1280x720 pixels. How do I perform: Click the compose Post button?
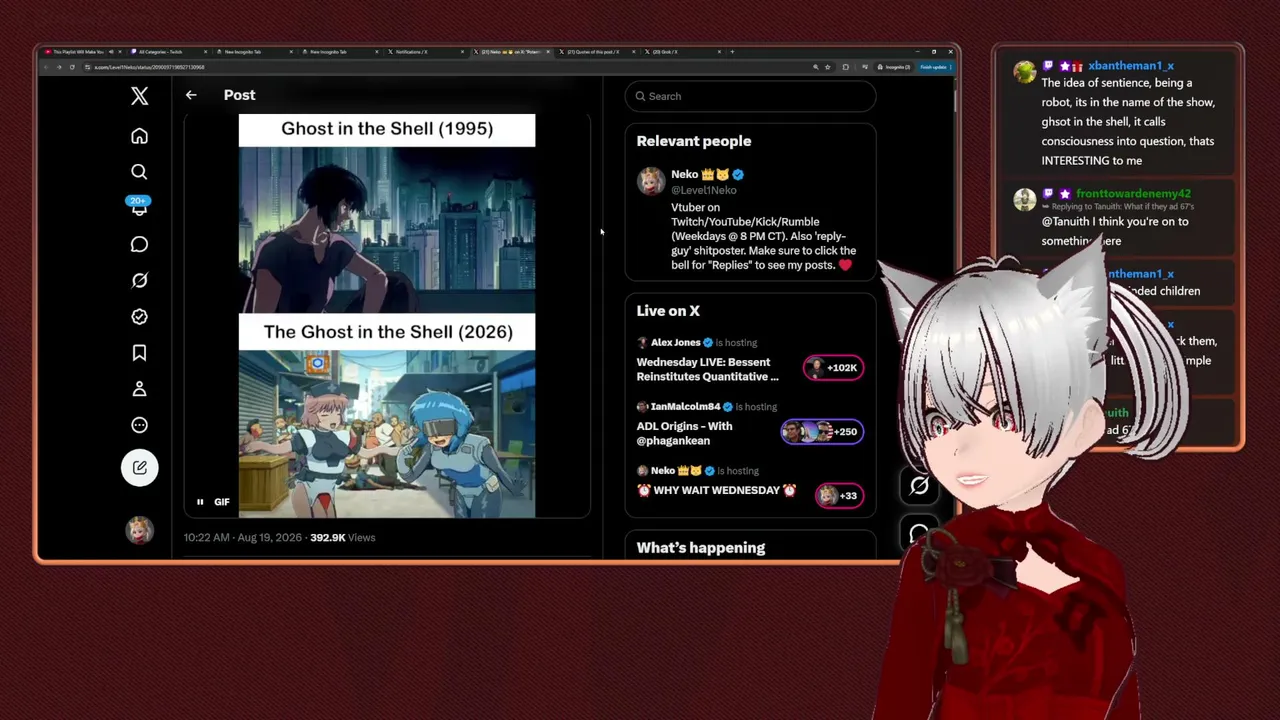(139, 467)
